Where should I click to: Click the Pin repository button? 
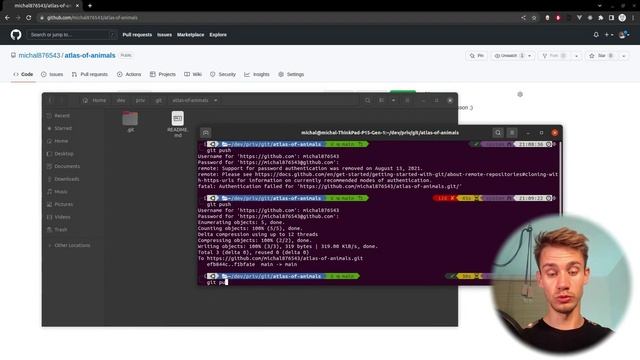click(477, 56)
